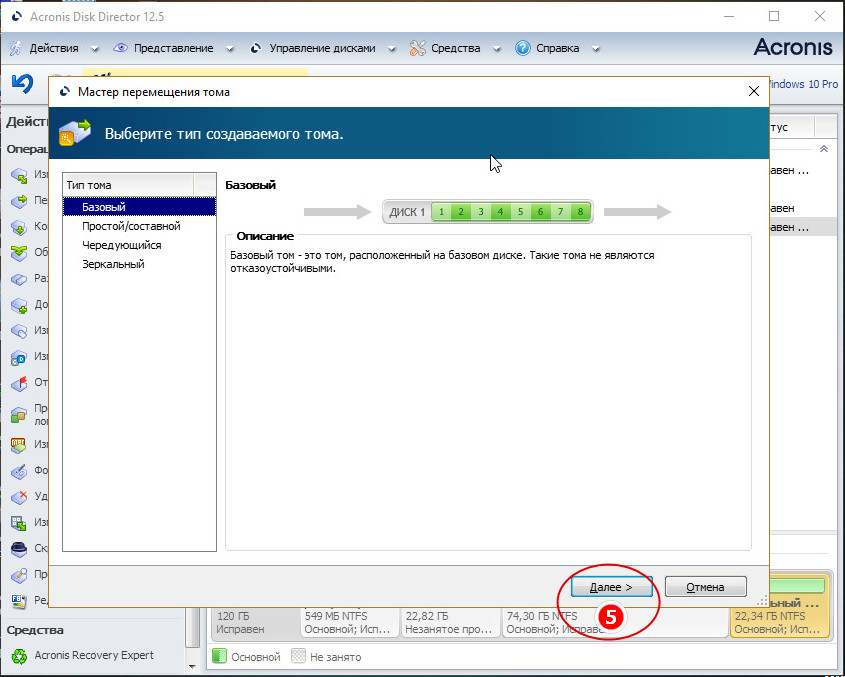This screenshot has width=845, height=677.
Task: Click the black disk icon in sidebar
Action: pos(19,549)
